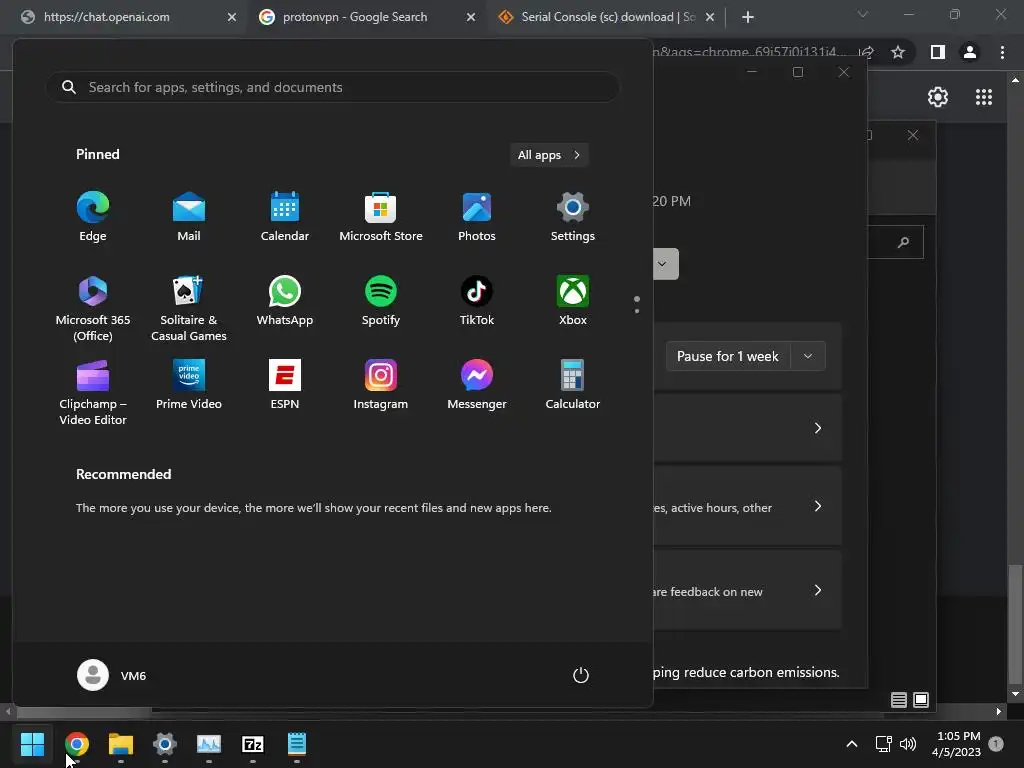Launch Microsoft 365 (Office)

click(x=93, y=308)
